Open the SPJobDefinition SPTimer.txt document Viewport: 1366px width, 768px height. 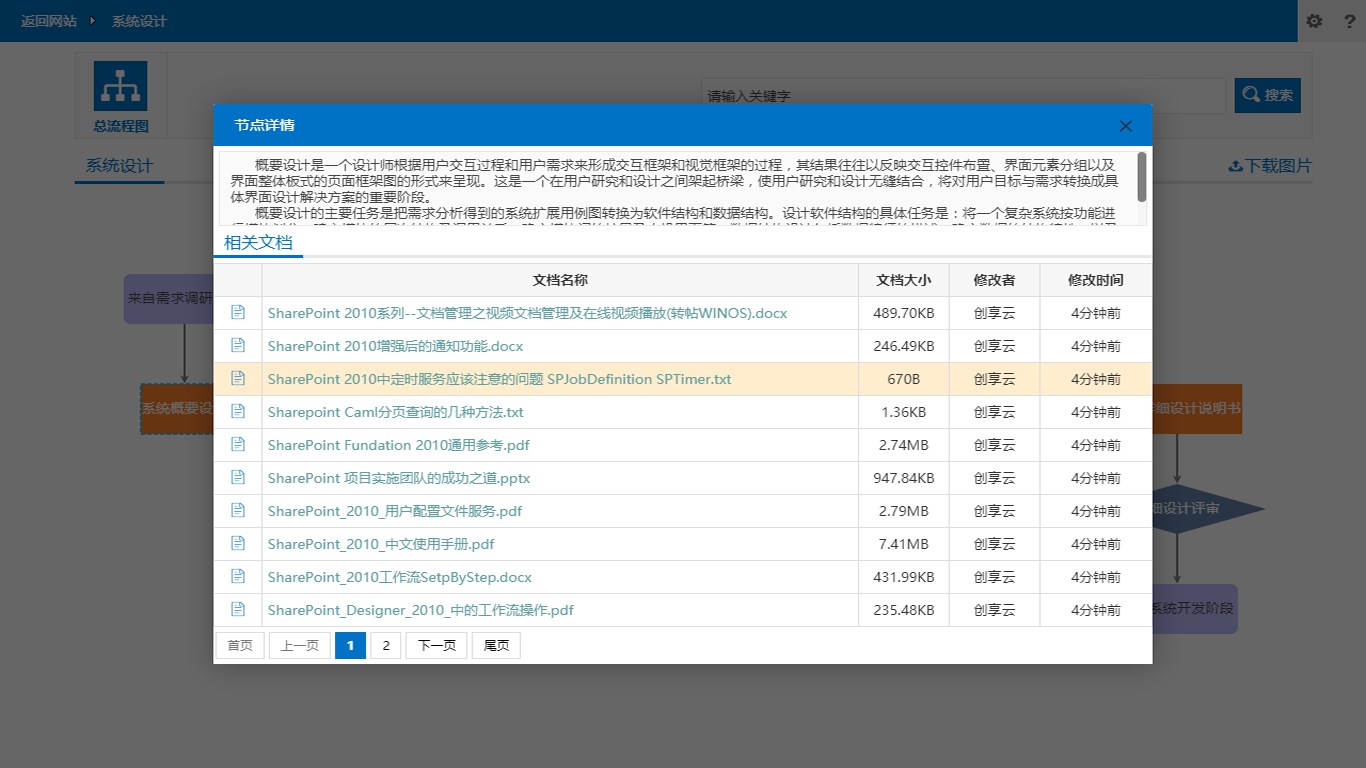tap(499, 379)
